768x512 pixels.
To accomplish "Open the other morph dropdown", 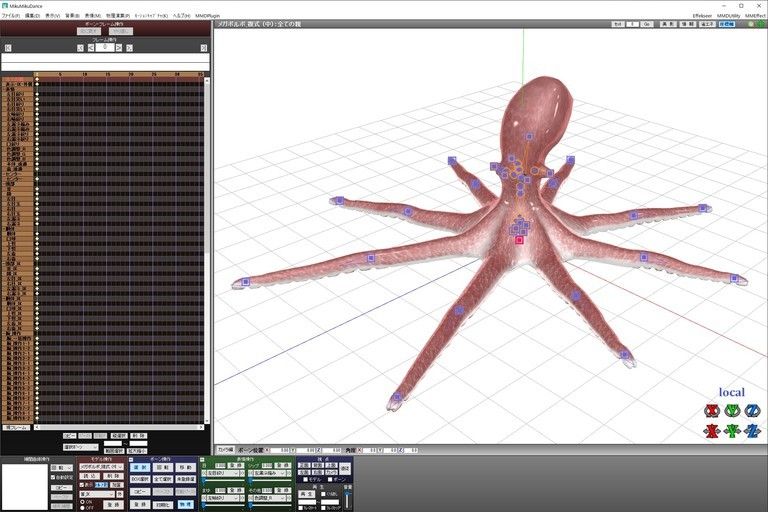I will point(269,498).
